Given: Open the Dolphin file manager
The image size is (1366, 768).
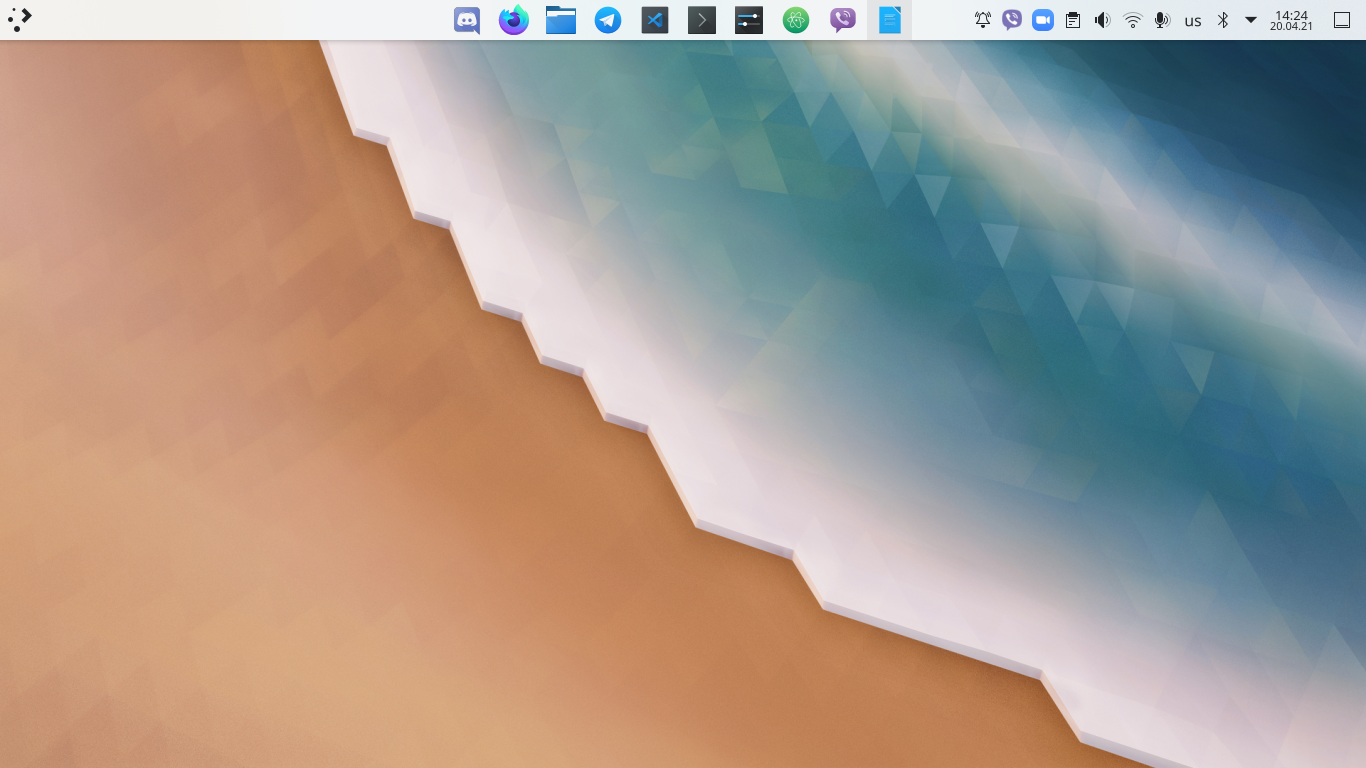Looking at the screenshot, I should (x=561, y=20).
